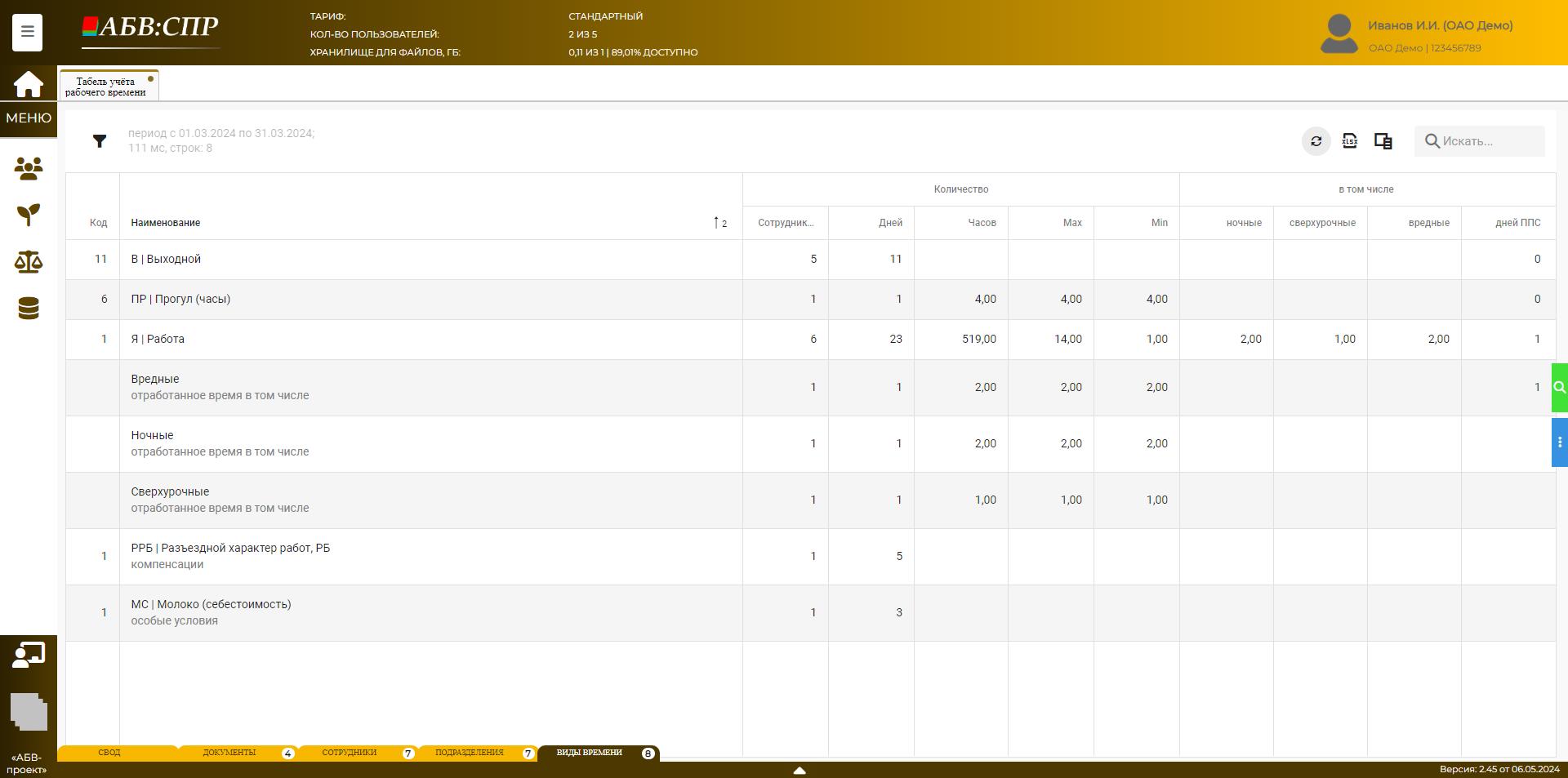Expand the bottom panel arrow

pos(800,770)
